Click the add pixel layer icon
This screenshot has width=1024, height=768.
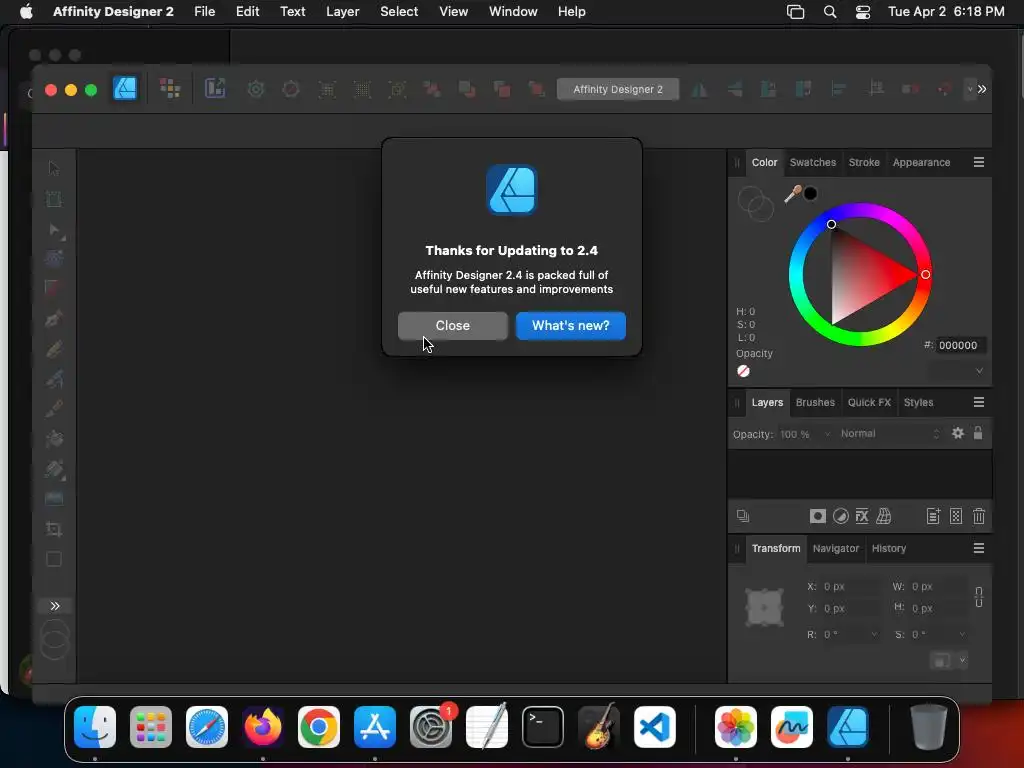point(955,516)
